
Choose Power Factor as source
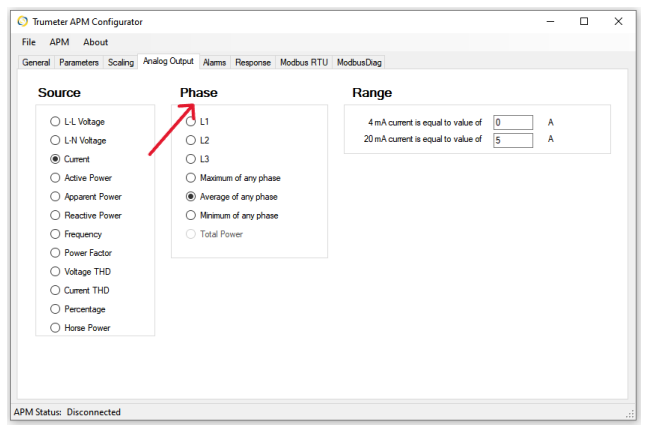81,253
